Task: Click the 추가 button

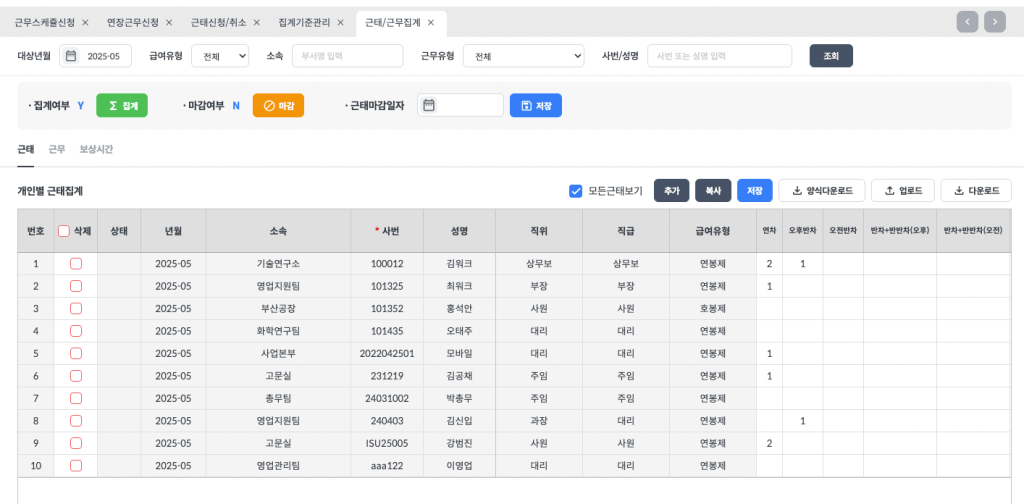Action: pyautogui.click(x=671, y=191)
